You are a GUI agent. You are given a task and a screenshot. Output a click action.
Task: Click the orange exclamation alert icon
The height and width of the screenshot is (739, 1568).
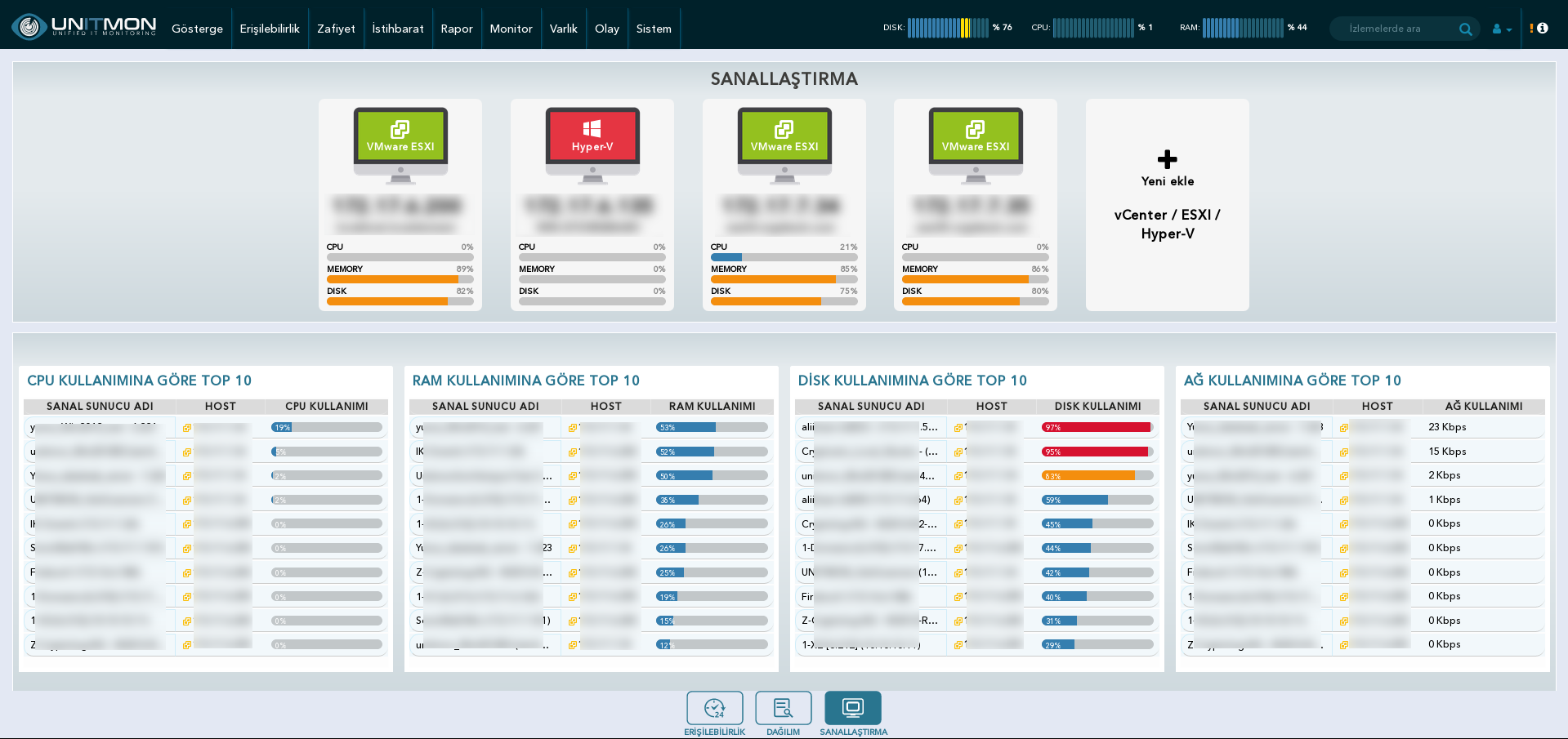pos(1531,28)
